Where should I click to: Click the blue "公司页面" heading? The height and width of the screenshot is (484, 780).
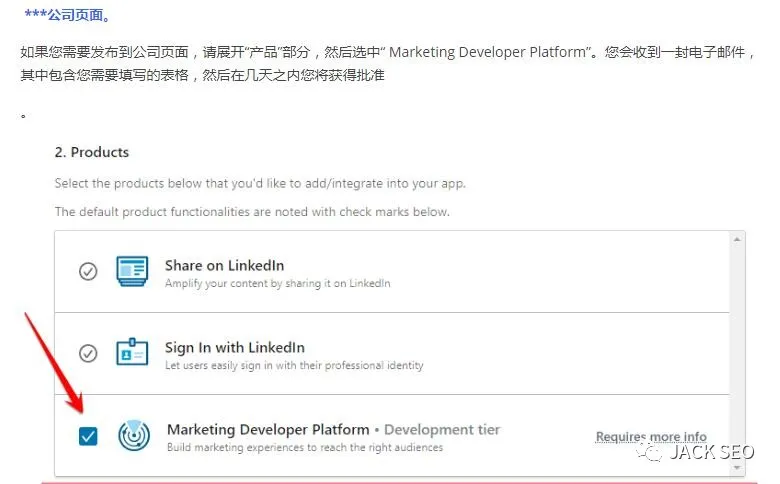pos(68,16)
